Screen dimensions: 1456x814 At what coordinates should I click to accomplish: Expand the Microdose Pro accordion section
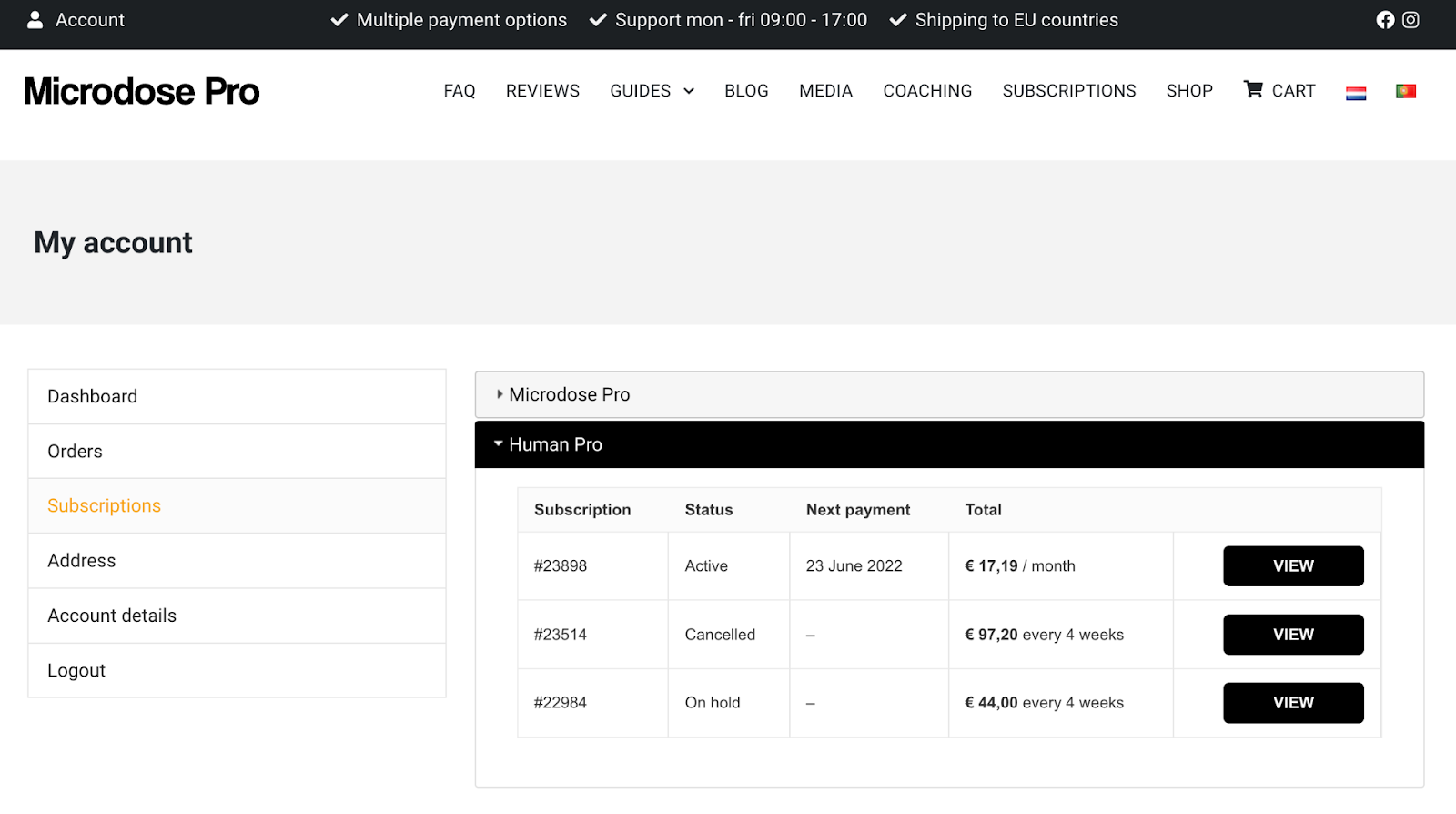(949, 394)
